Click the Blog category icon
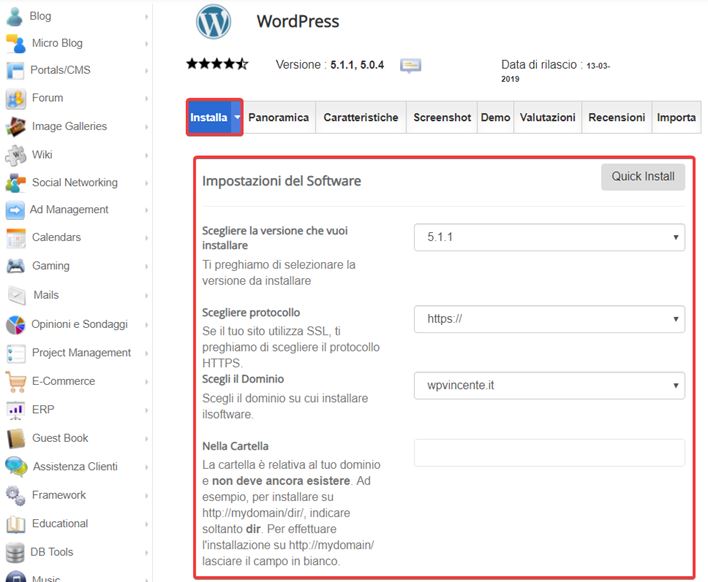Viewport: 708px width, 582px height. [x=15, y=16]
